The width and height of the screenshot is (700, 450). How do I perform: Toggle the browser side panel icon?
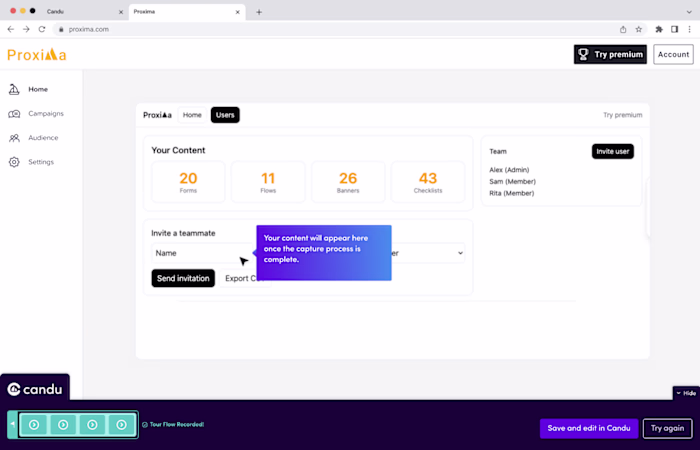[x=675, y=29]
